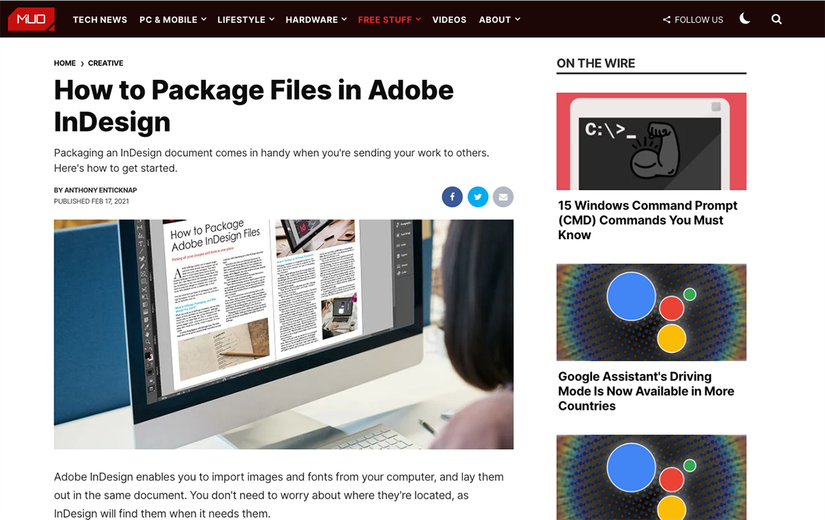Toggle dark mode with the moon icon
Viewport: 825px width, 520px height.
[x=744, y=19]
